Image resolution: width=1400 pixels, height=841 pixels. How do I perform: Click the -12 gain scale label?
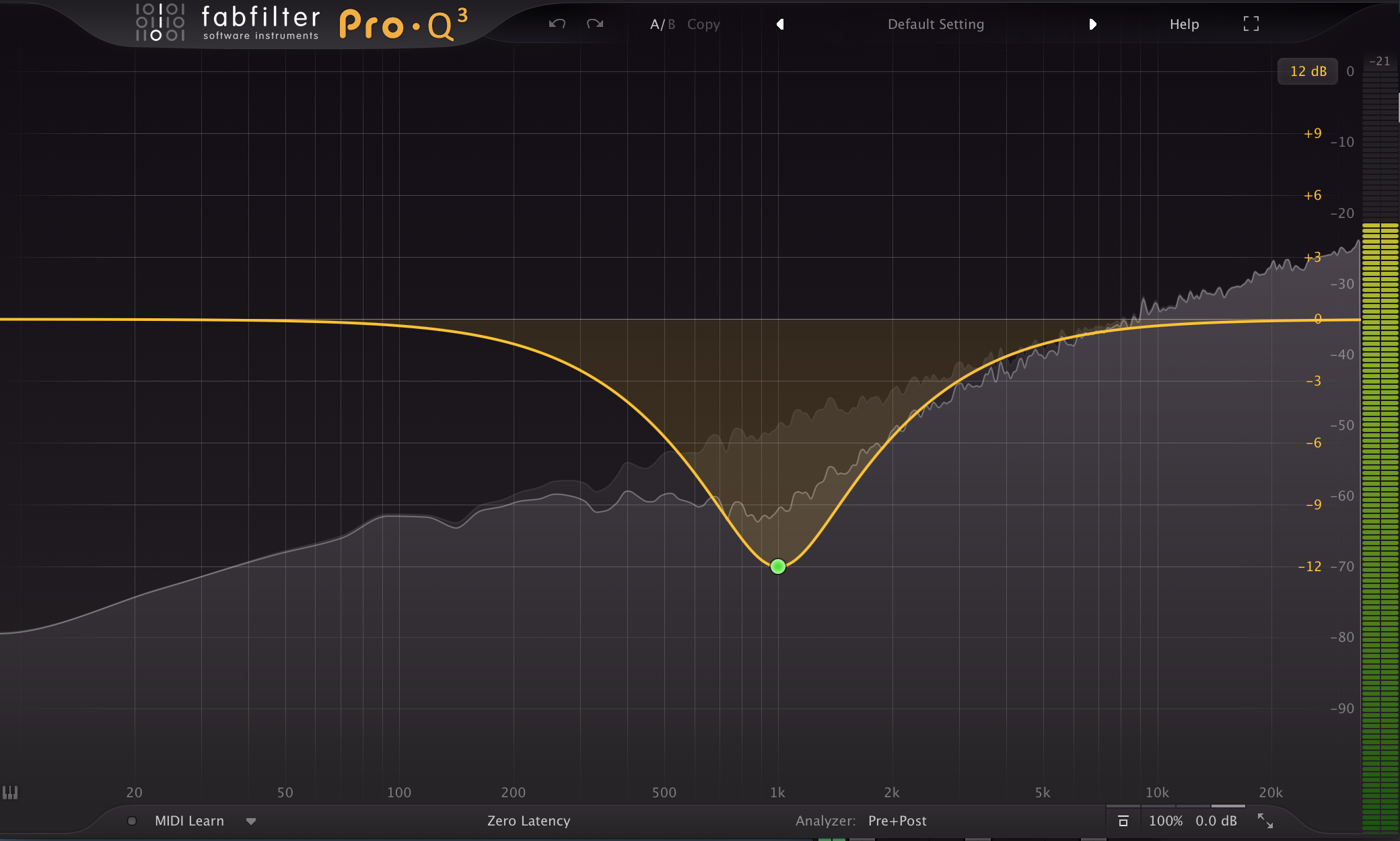pos(1310,566)
